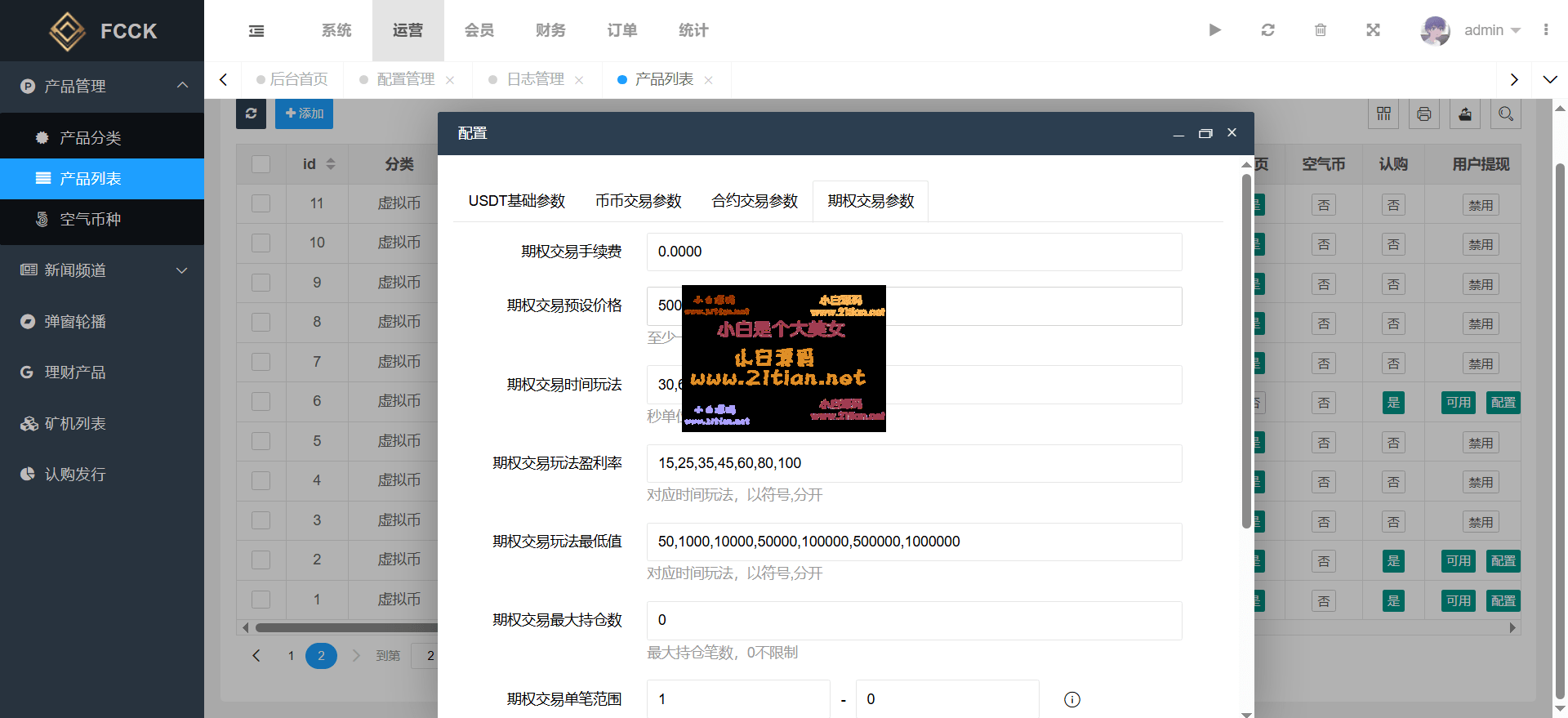Go to page 1 in pagination

pos(291,656)
